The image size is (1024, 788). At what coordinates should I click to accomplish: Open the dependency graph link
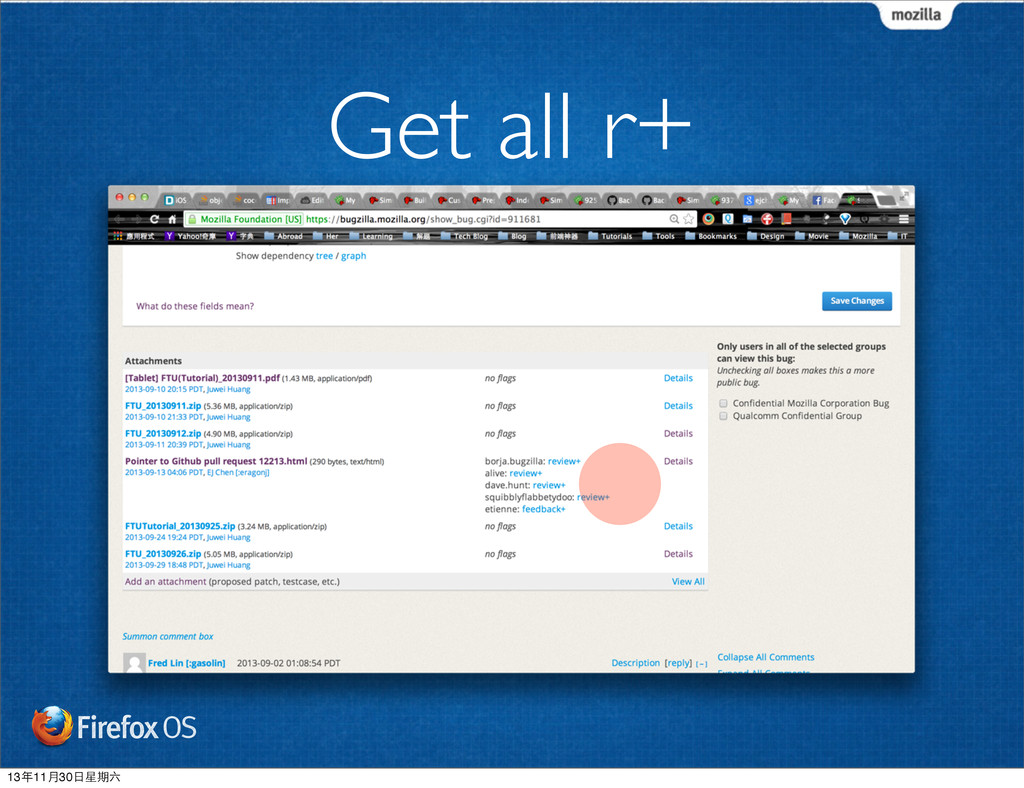click(x=353, y=256)
